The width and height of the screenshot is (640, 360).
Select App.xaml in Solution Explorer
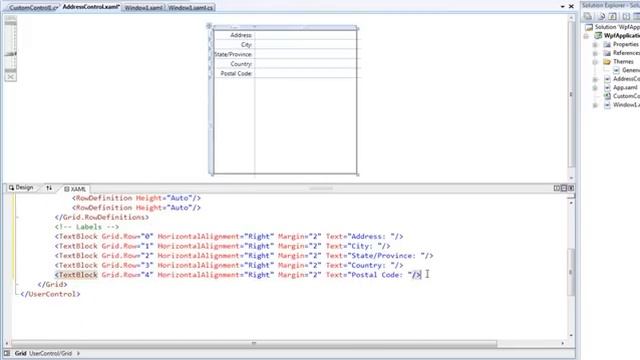(624, 87)
